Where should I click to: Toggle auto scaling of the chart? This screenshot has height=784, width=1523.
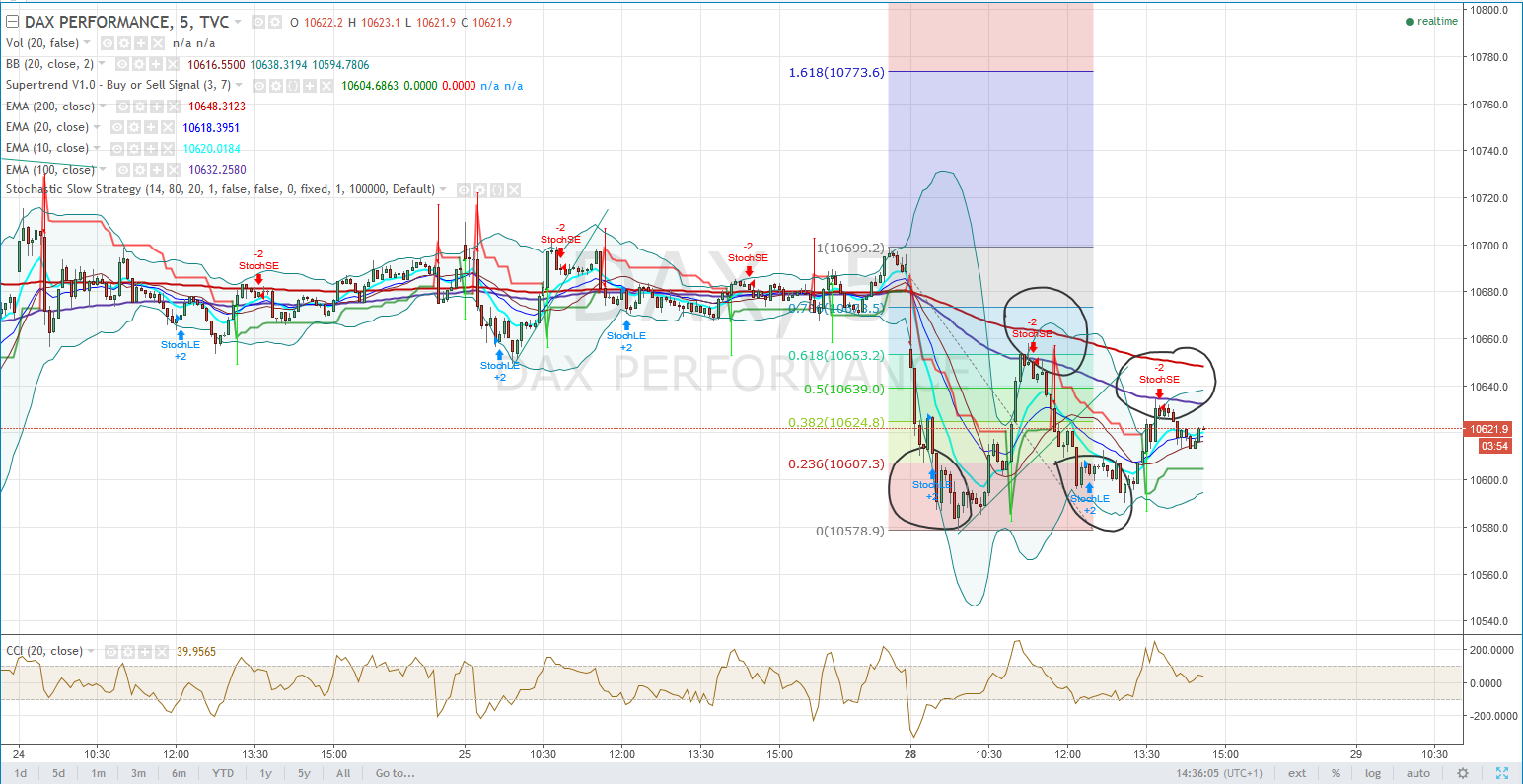(1417, 773)
